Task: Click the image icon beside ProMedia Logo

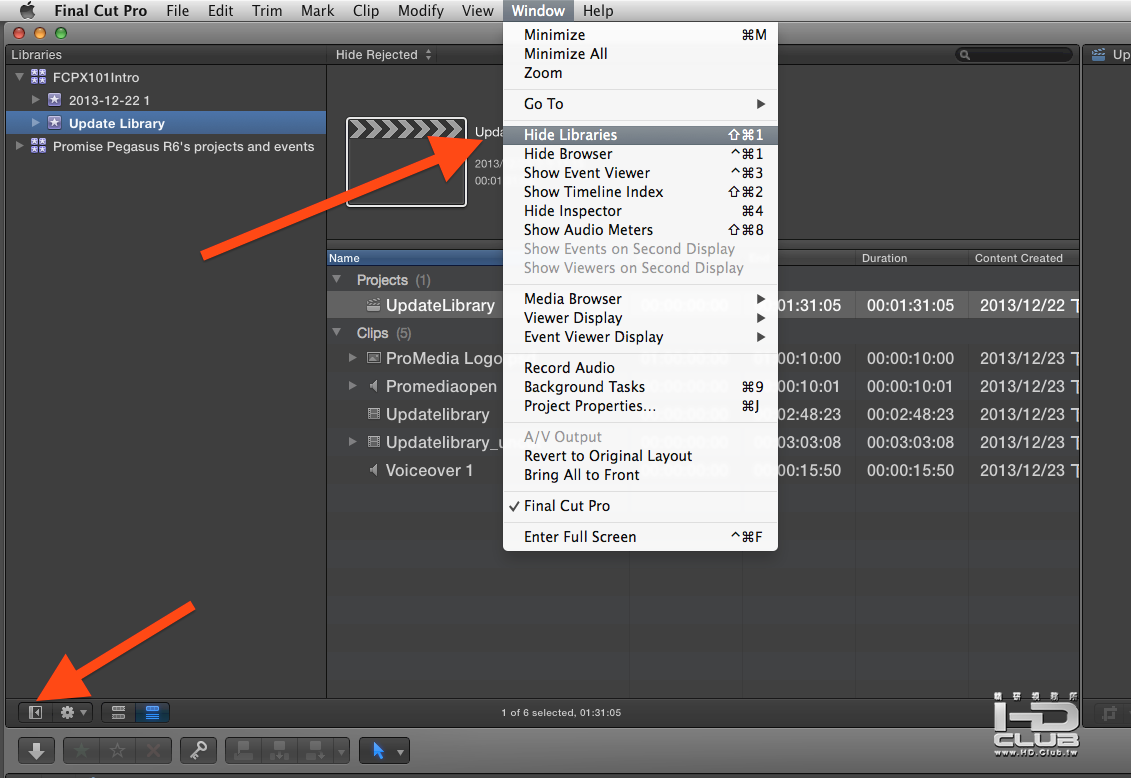Action: point(374,358)
